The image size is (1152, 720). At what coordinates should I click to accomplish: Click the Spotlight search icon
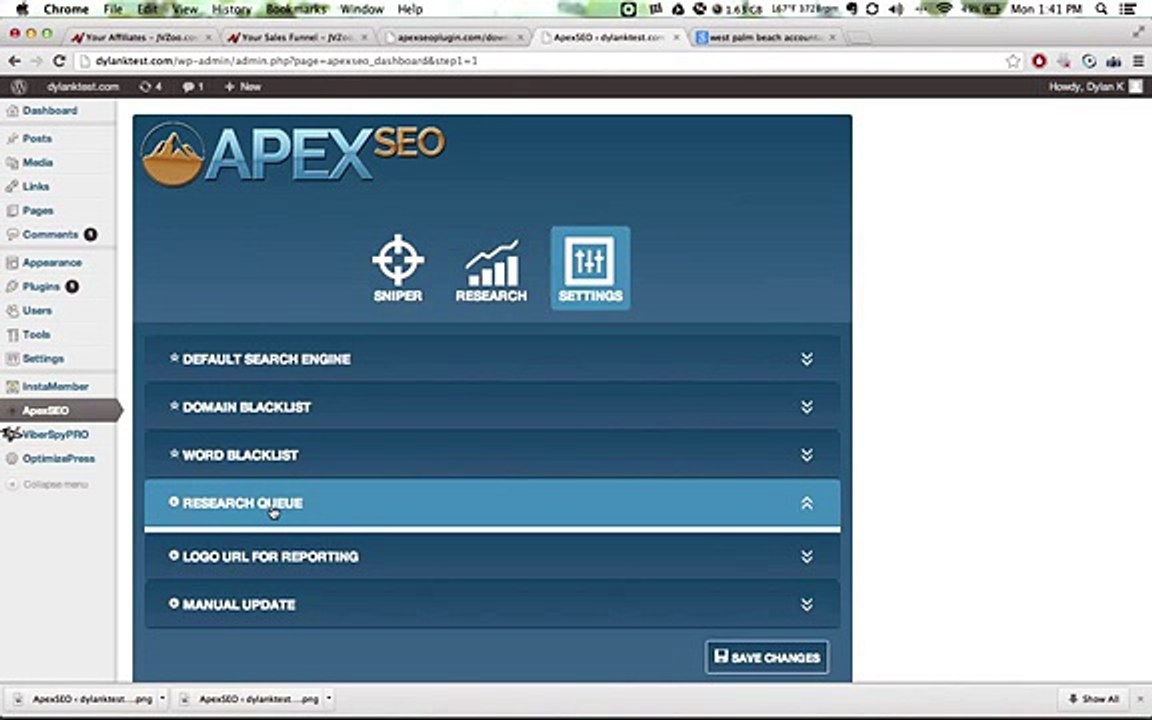pyautogui.click(x=1101, y=9)
